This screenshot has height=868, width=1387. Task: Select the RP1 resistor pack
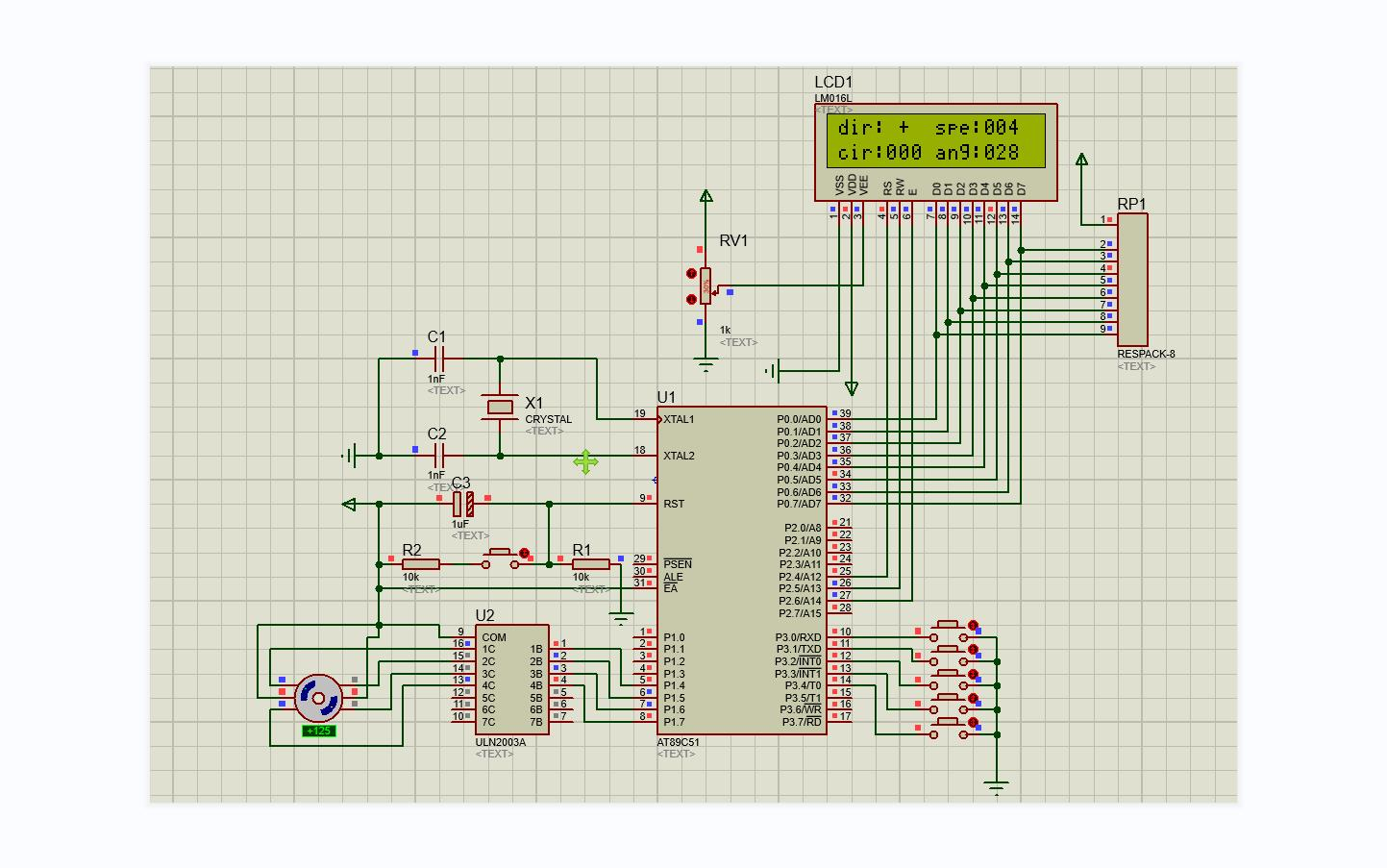(x=1132, y=280)
